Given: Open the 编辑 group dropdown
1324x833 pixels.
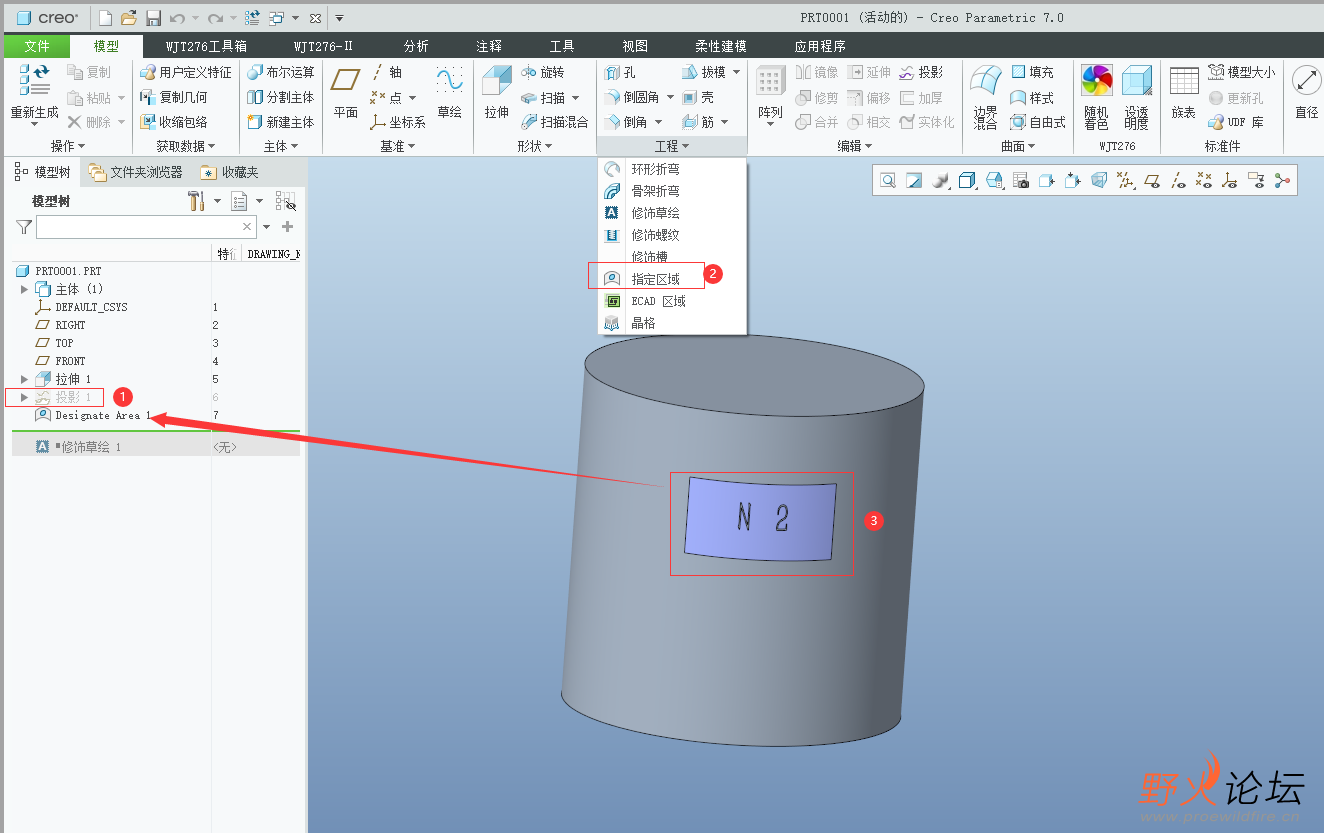Looking at the screenshot, I should (x=854, y=146).
